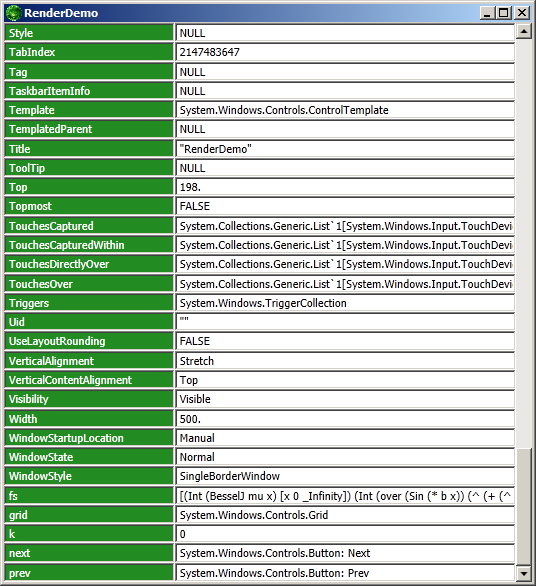This screenshot has height=586, width=536.
Task: Select the Width value 500. field
Action: (x=345, y=419)
